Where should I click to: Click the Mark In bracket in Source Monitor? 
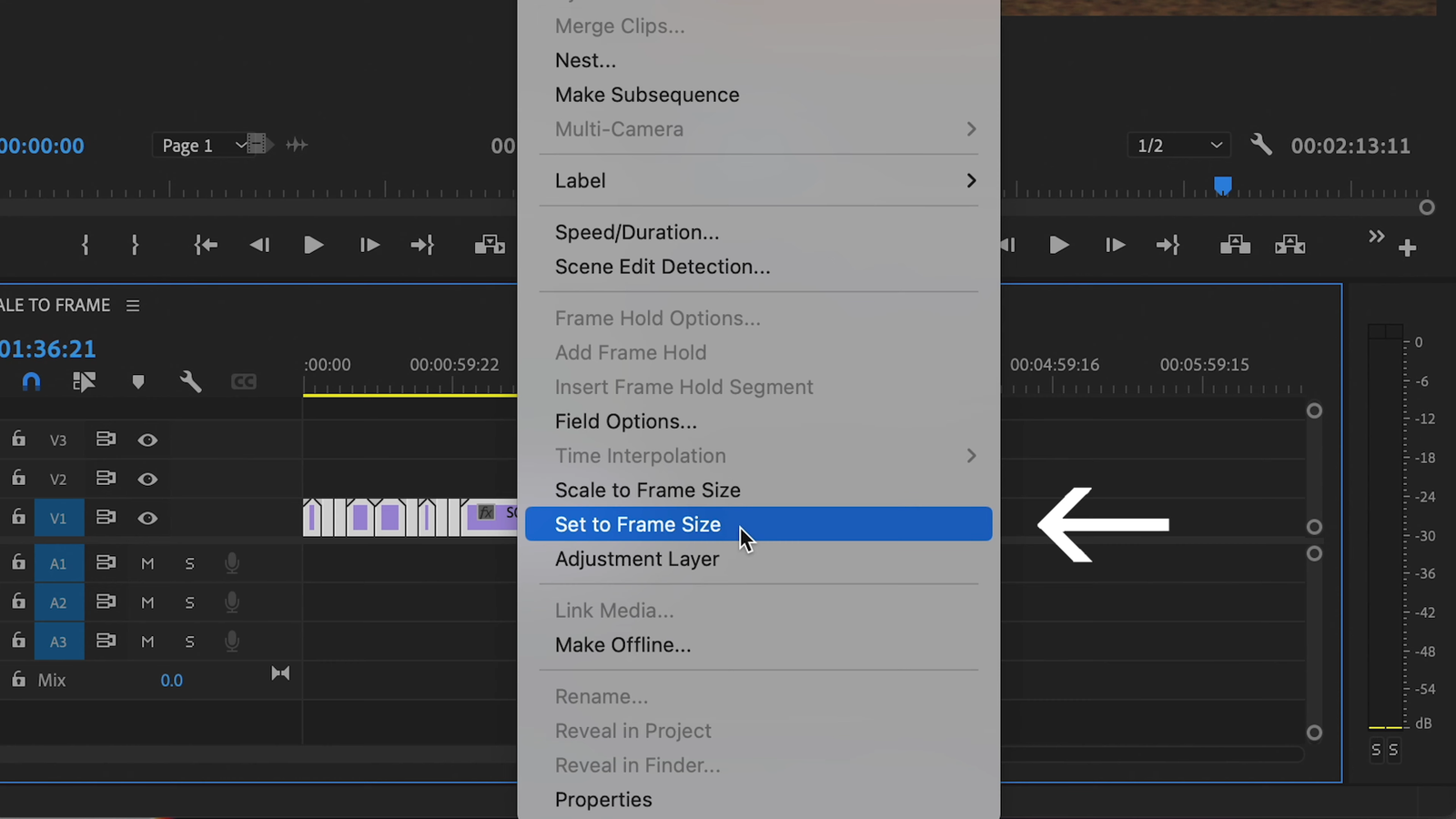86,245
